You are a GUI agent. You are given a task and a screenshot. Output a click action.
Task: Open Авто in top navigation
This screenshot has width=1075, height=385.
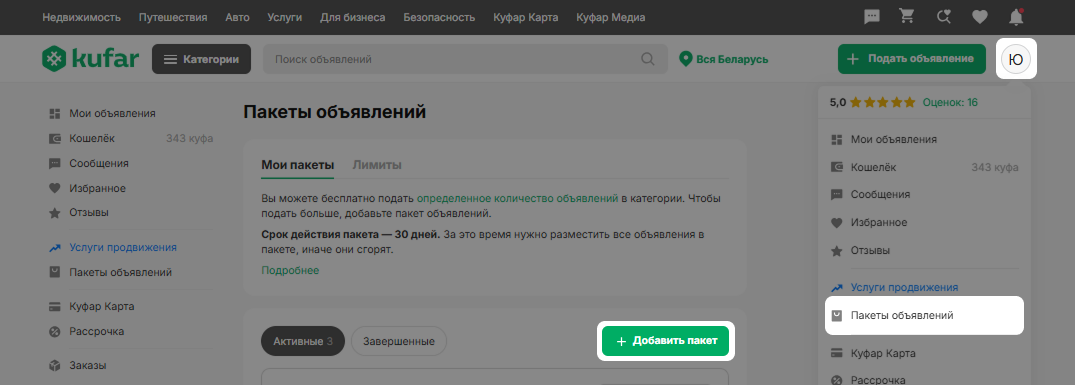(x=237, y=17)
